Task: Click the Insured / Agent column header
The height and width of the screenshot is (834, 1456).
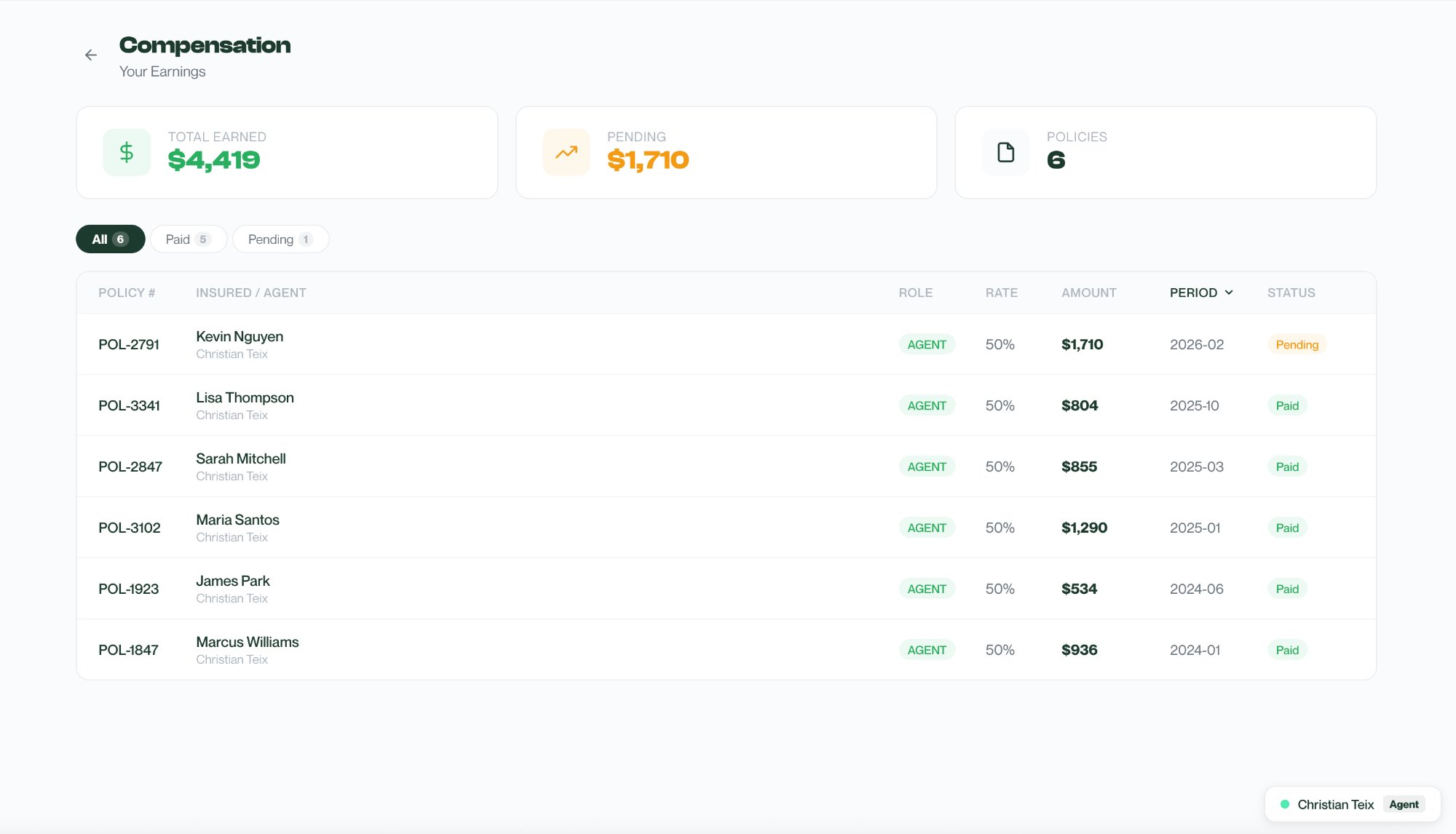Action: [x=251, y=293]
